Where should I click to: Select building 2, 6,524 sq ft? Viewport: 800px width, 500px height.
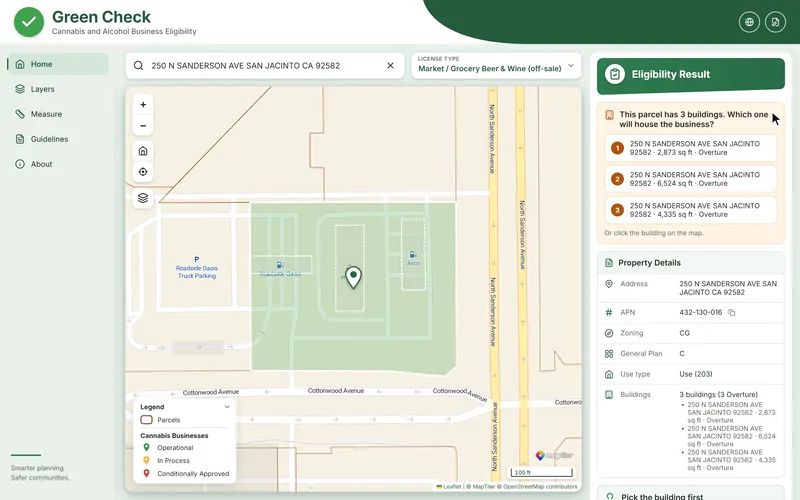691,179
